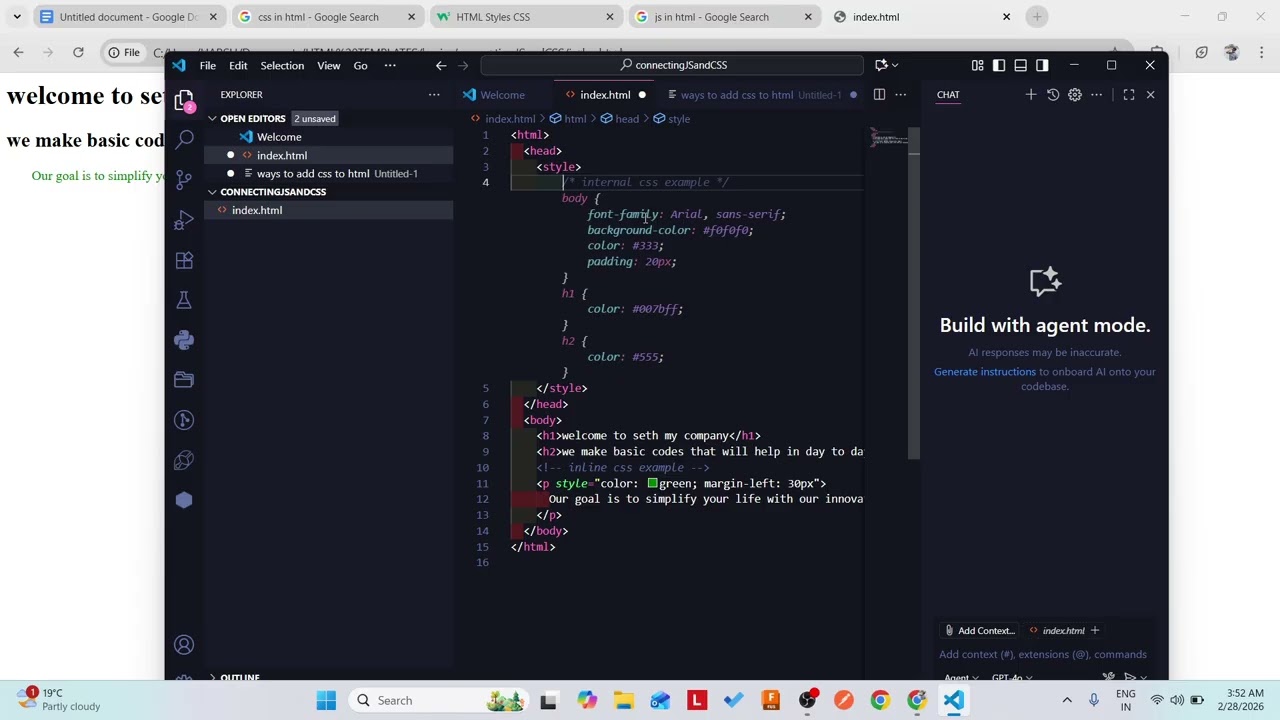
Task: Split the editor to the right
Action: (x=879, y=95)
